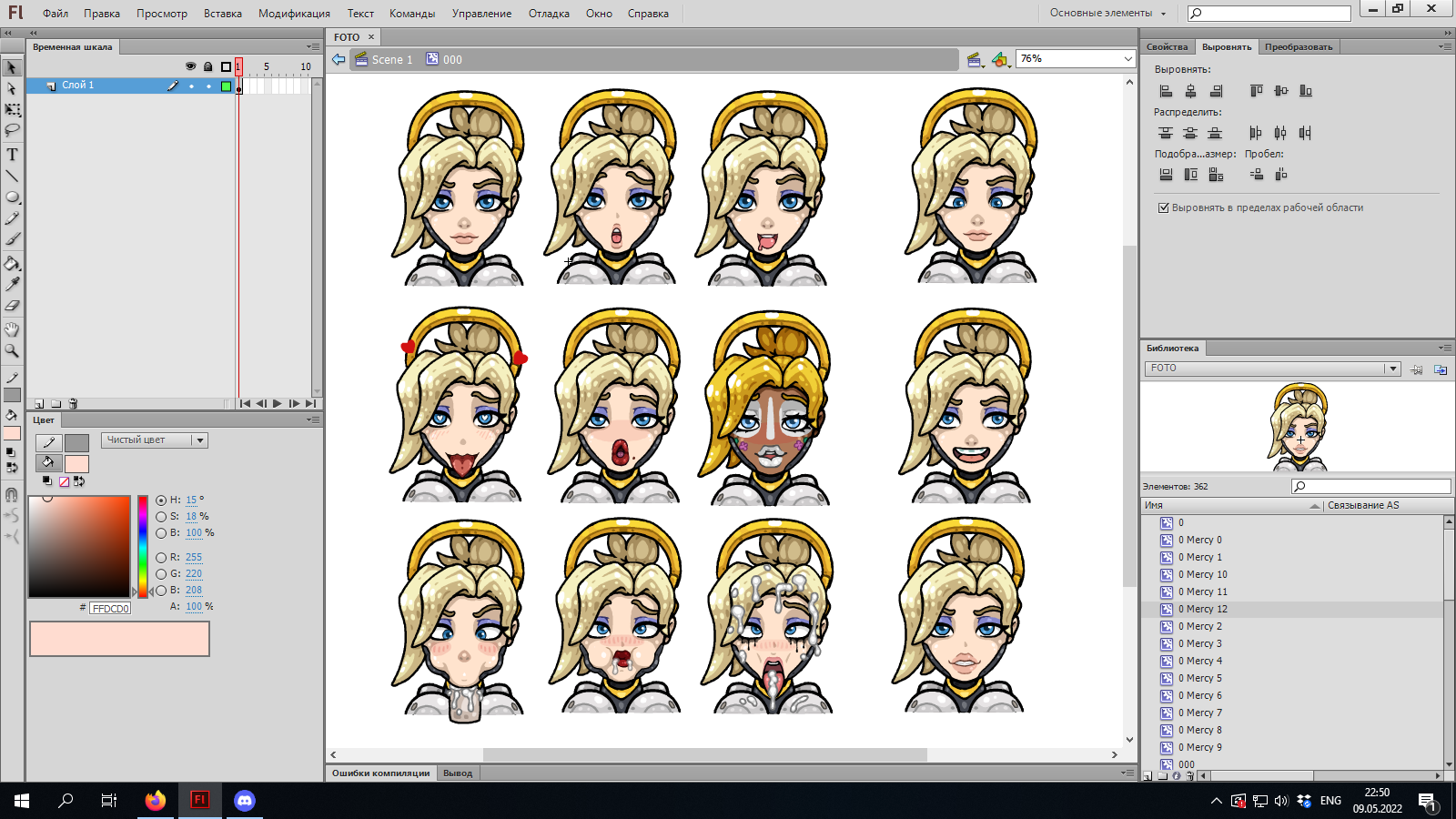Open the Timeline panel options menu
The width and height of the screenshot is (1456, 819).
tap(313, 46)
